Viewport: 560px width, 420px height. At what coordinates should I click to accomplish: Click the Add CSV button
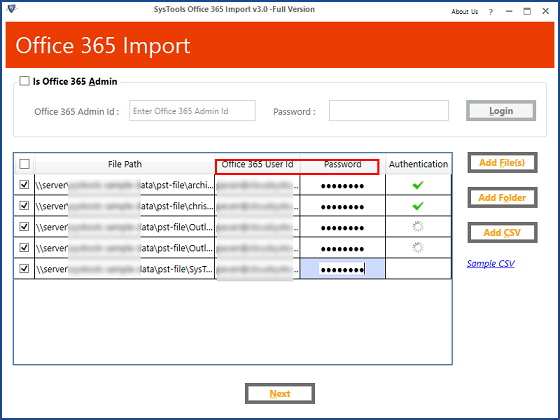tap(502, 232)
